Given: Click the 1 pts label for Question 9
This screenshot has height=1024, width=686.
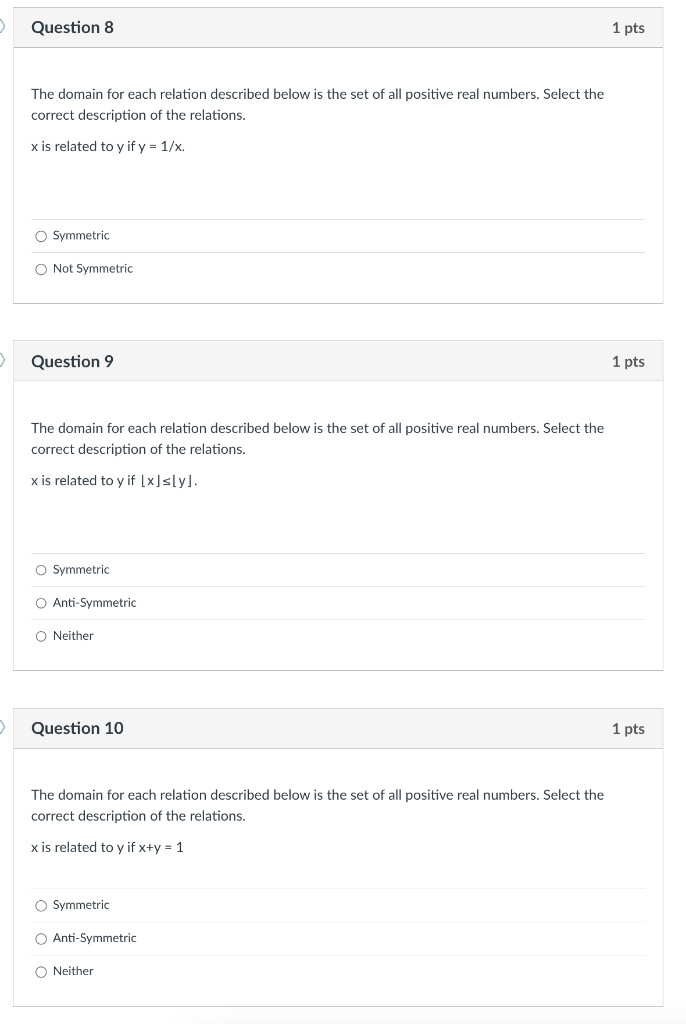Looking at the screenshot, I should [x=628, y=361].
